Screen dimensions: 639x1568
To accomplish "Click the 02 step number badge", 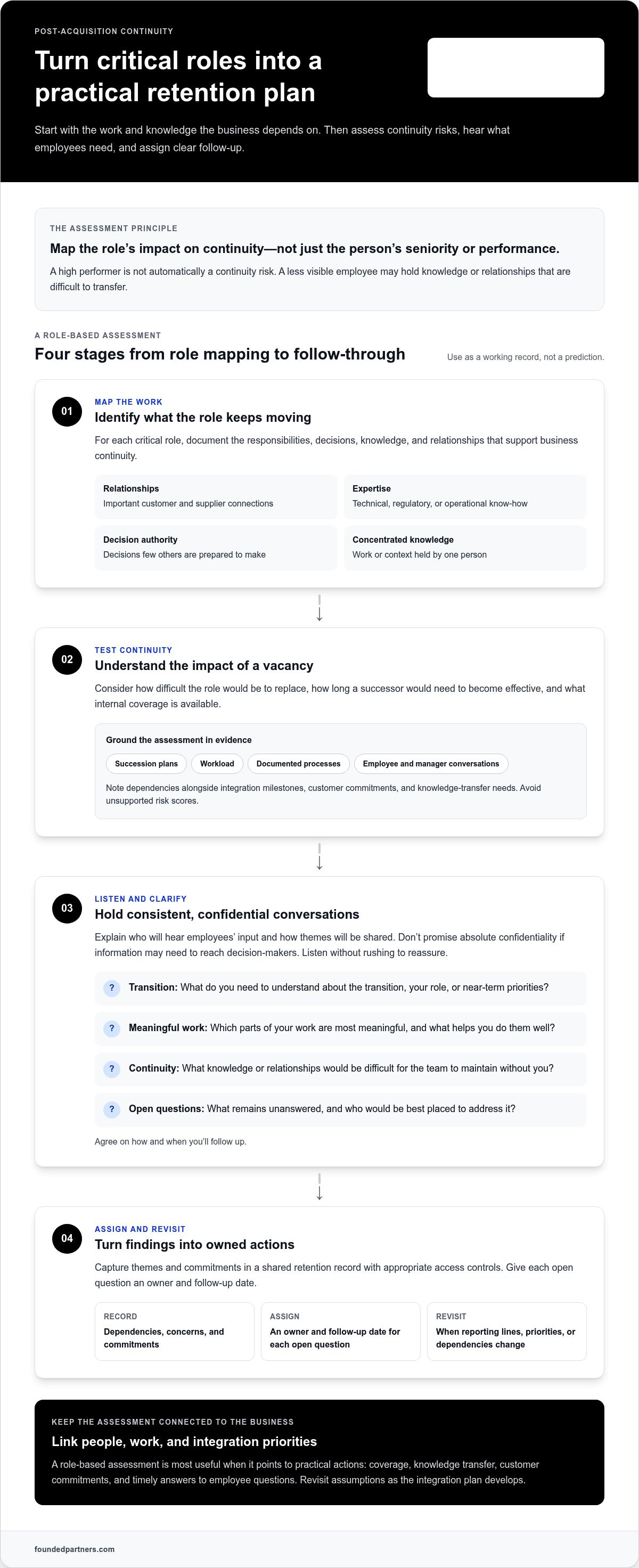I will tap(67, 660).
